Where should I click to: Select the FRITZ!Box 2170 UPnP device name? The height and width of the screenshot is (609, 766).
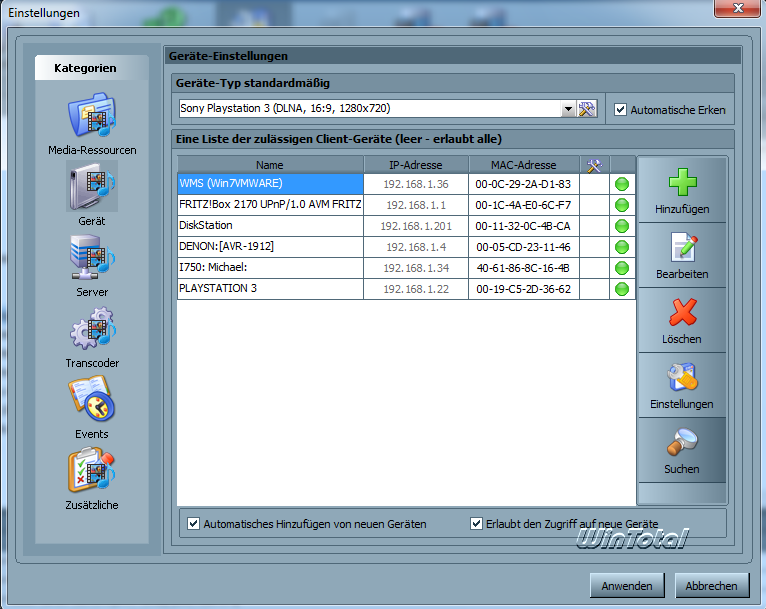tap(270, 204)
